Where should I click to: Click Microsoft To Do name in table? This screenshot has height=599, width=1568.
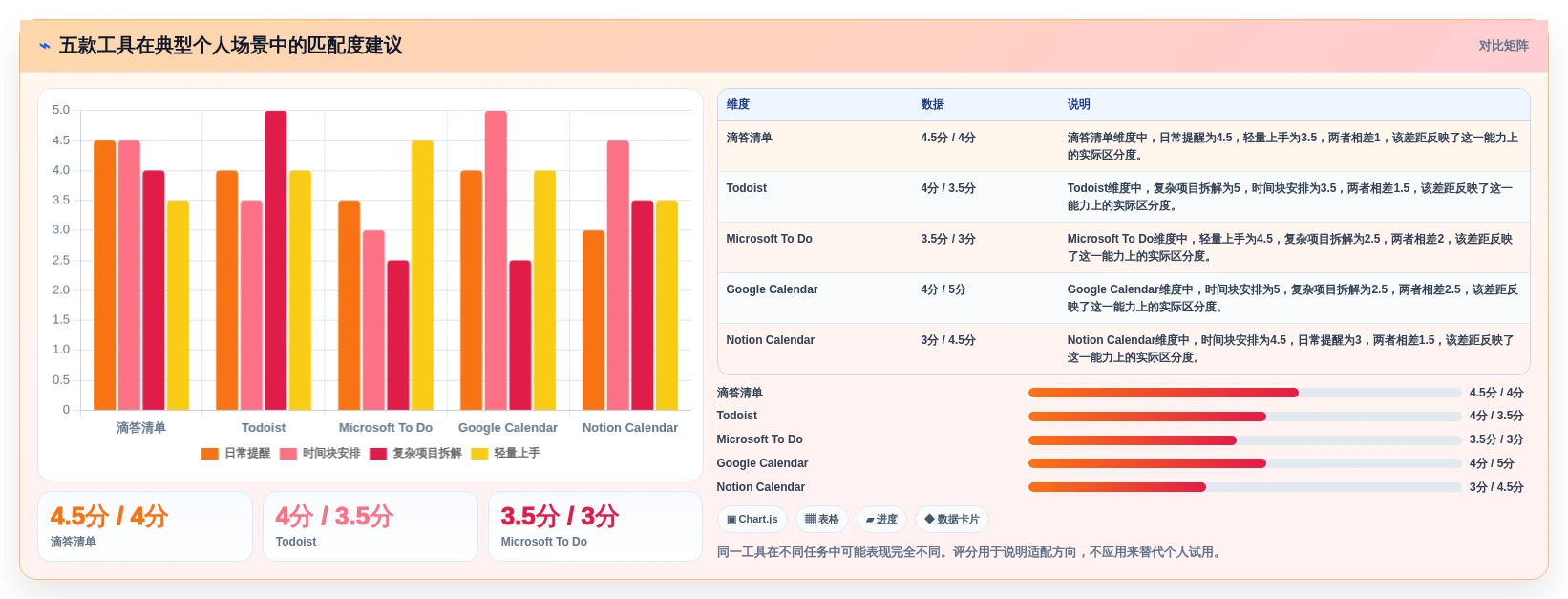click(769, 239)
